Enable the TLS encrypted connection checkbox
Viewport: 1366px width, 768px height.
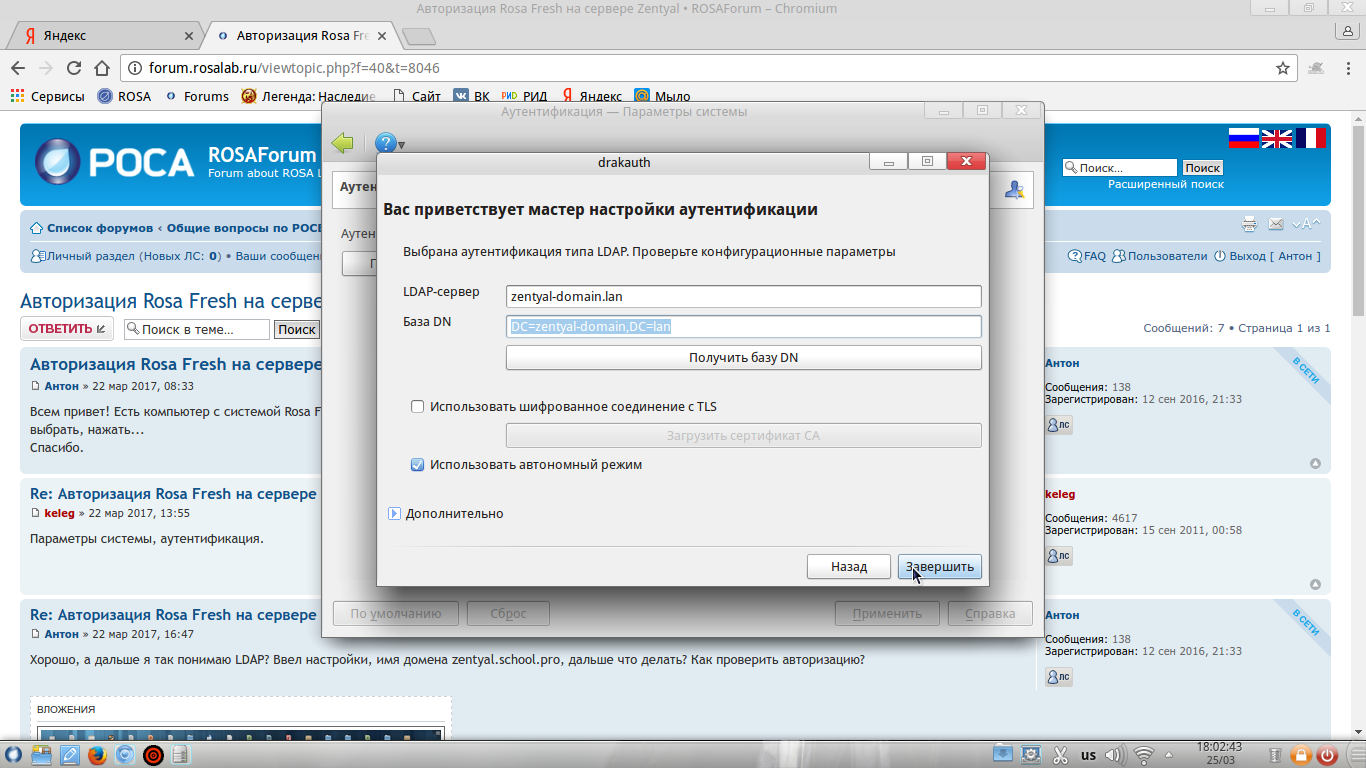click(x=418, y=407)
